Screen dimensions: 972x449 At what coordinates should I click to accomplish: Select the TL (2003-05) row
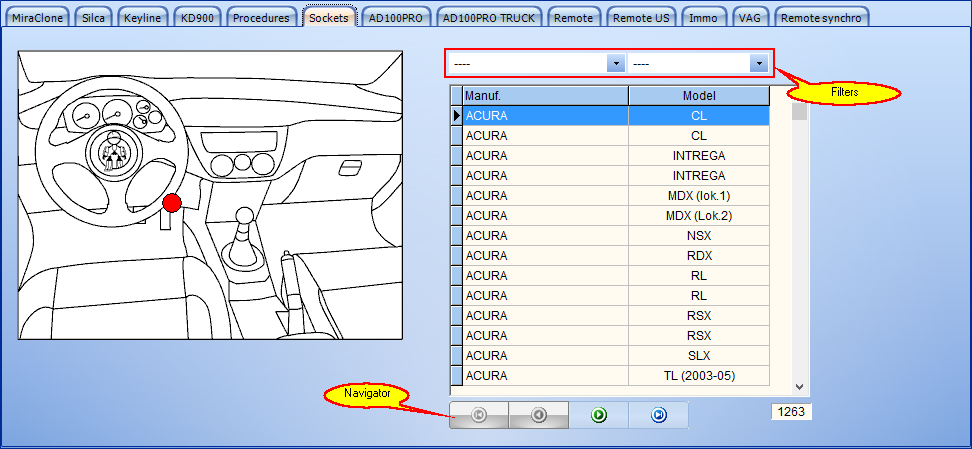pyautogui.click(x=616, y=376)
